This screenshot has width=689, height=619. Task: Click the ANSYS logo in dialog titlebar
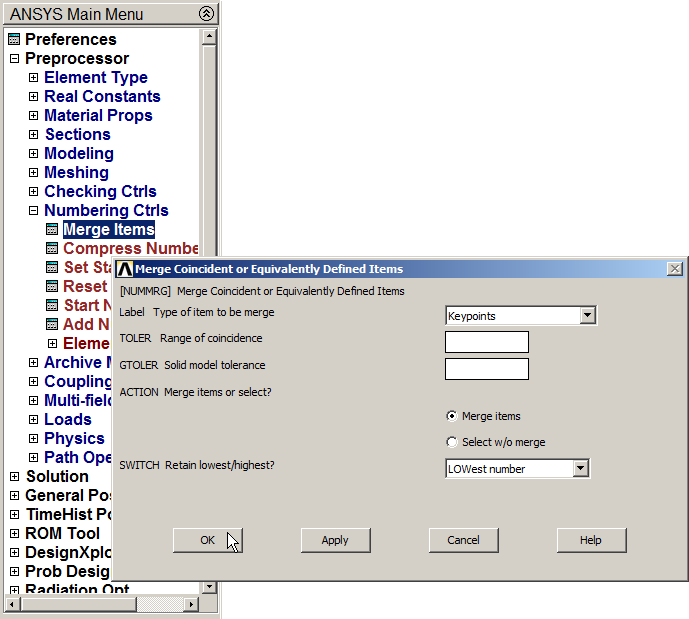tap(125, 269)
